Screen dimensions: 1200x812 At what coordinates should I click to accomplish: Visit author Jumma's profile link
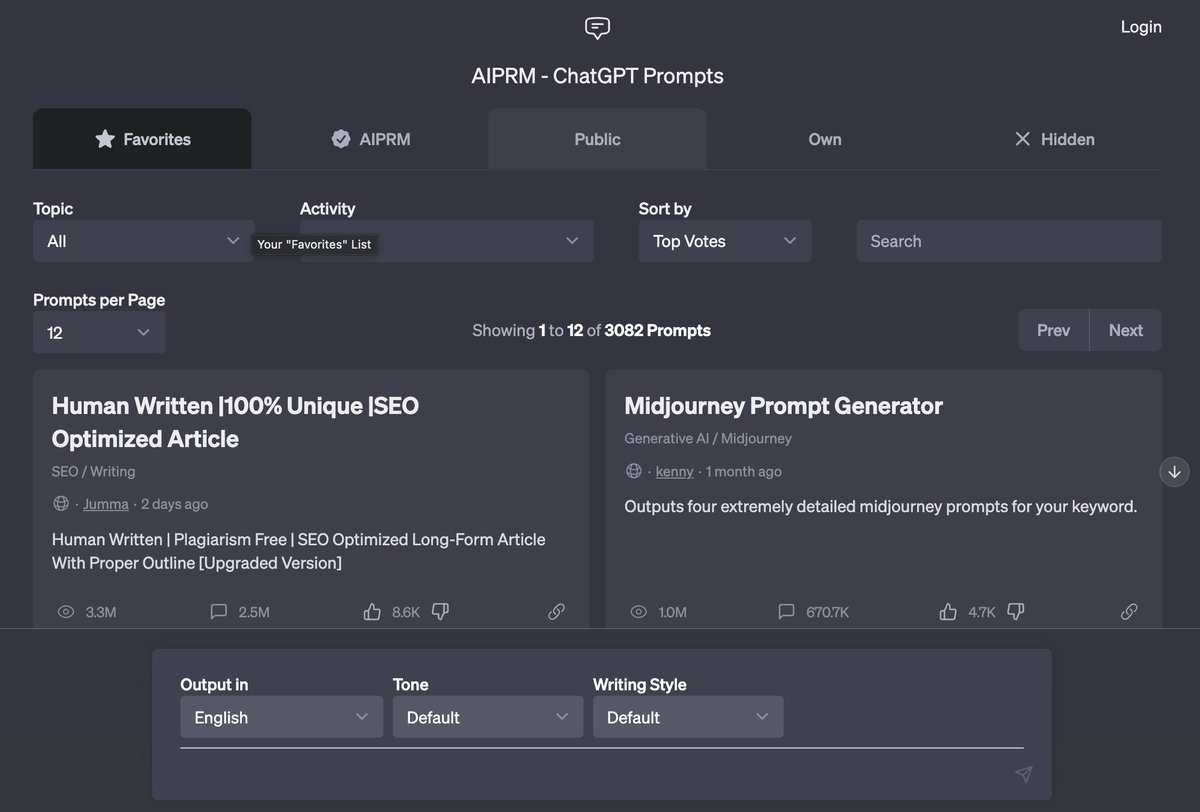click(x=105, y=504)
